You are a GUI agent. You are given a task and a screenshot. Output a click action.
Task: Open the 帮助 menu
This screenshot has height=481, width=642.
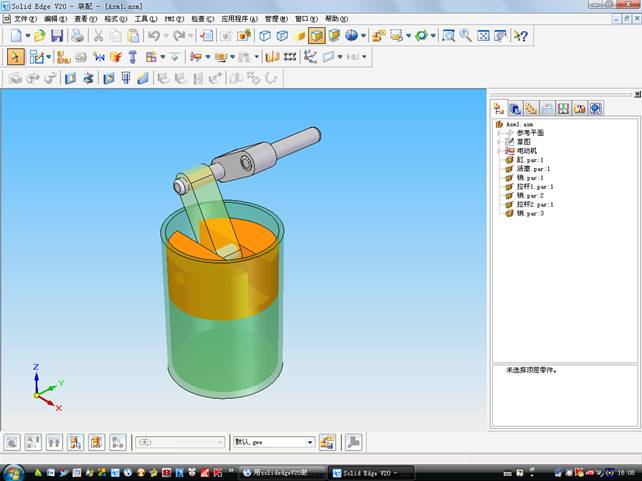[336, 19]
